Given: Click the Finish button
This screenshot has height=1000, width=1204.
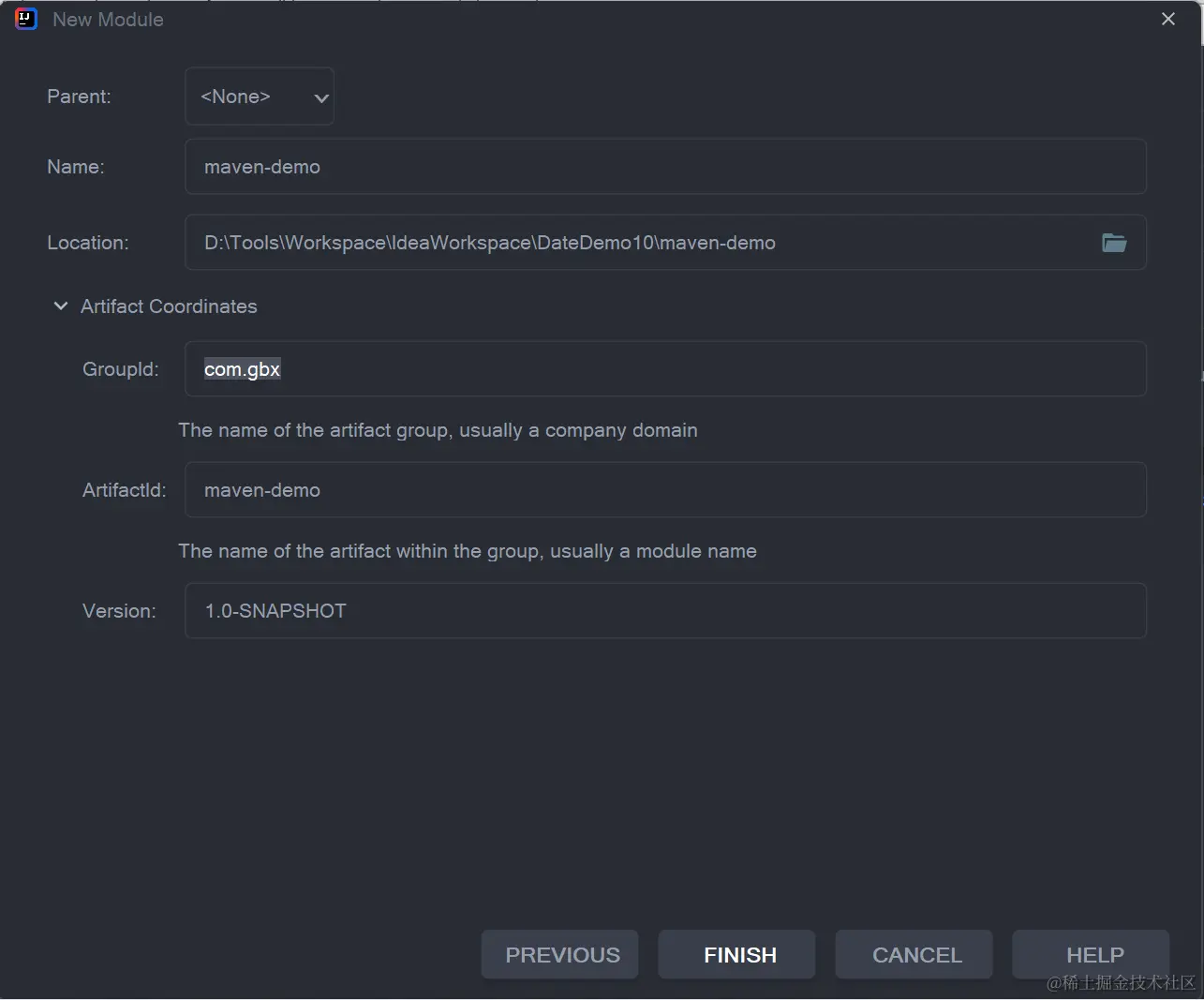Looking at the screenshot, I should tap(737, 954).
